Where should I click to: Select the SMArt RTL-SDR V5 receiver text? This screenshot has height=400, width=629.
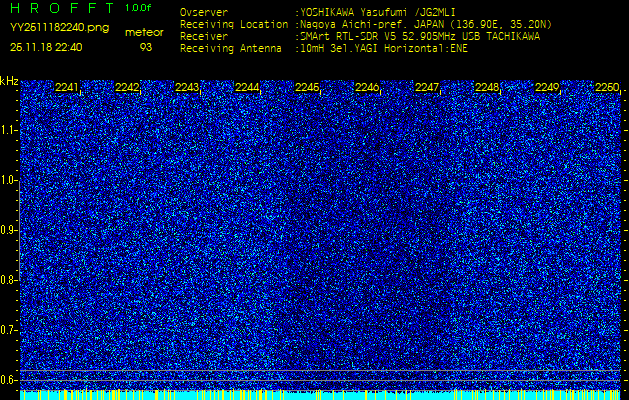click(x=420, y=37)
